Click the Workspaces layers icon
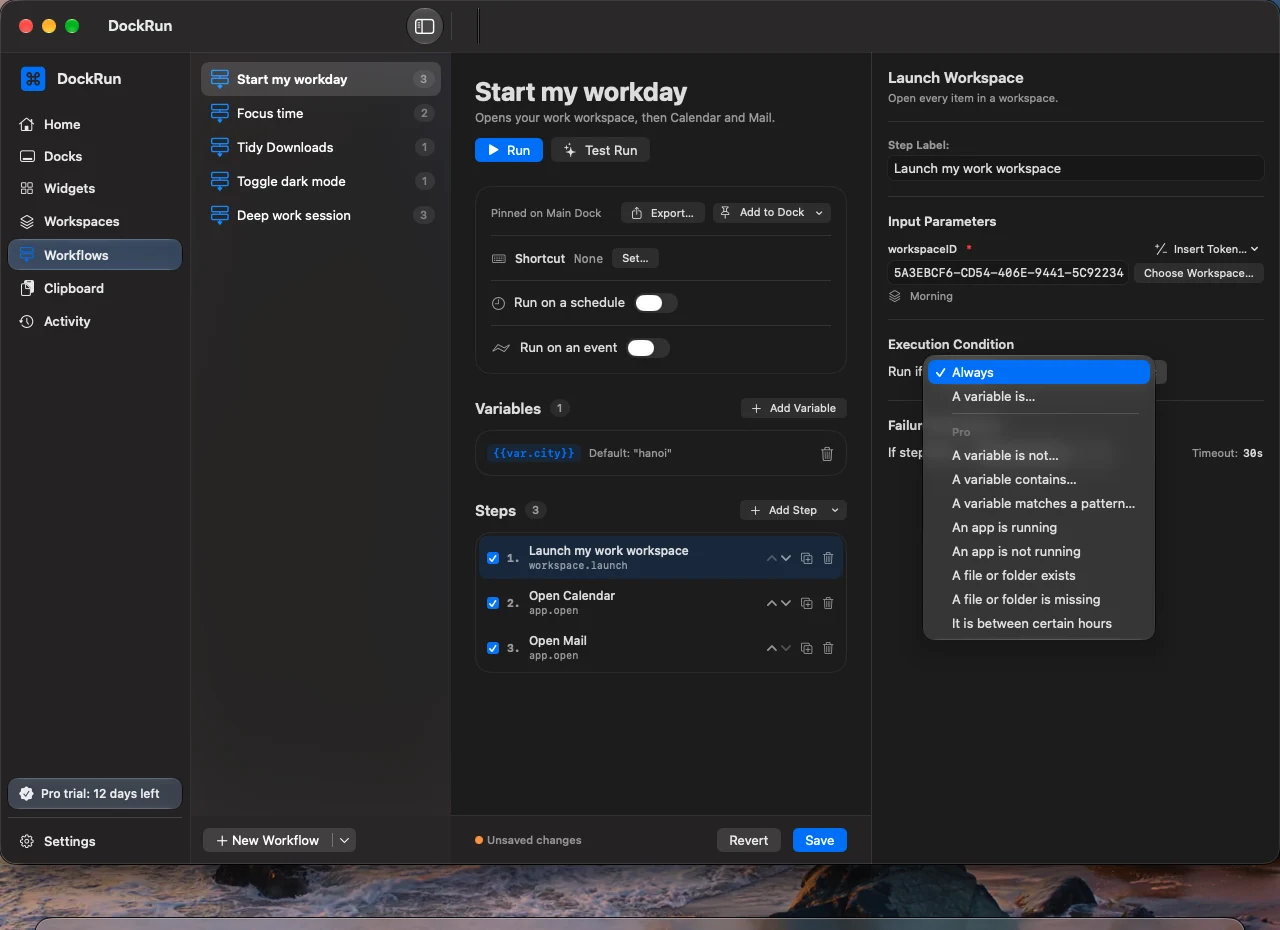 [x=27, y=221]
